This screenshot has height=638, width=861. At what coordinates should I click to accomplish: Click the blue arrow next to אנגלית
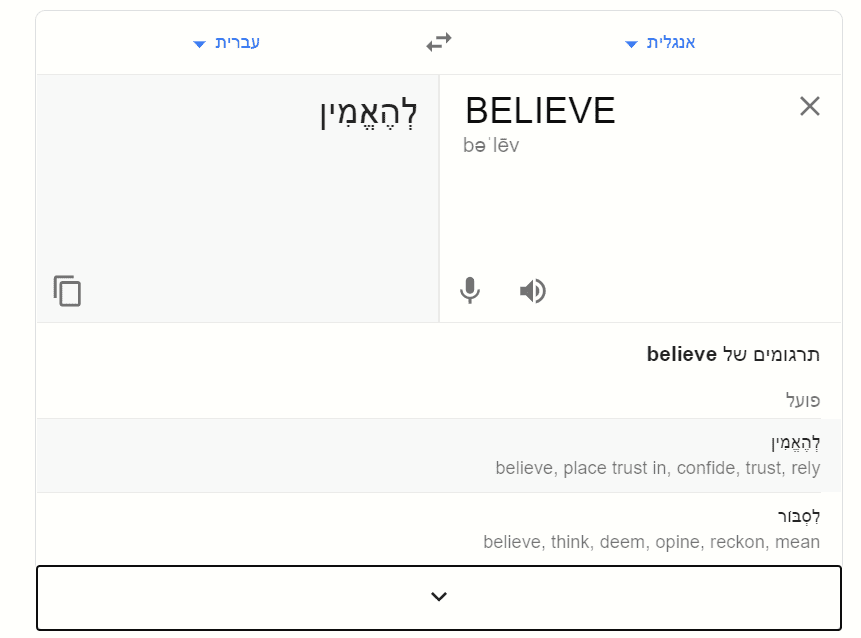point(630,43)
